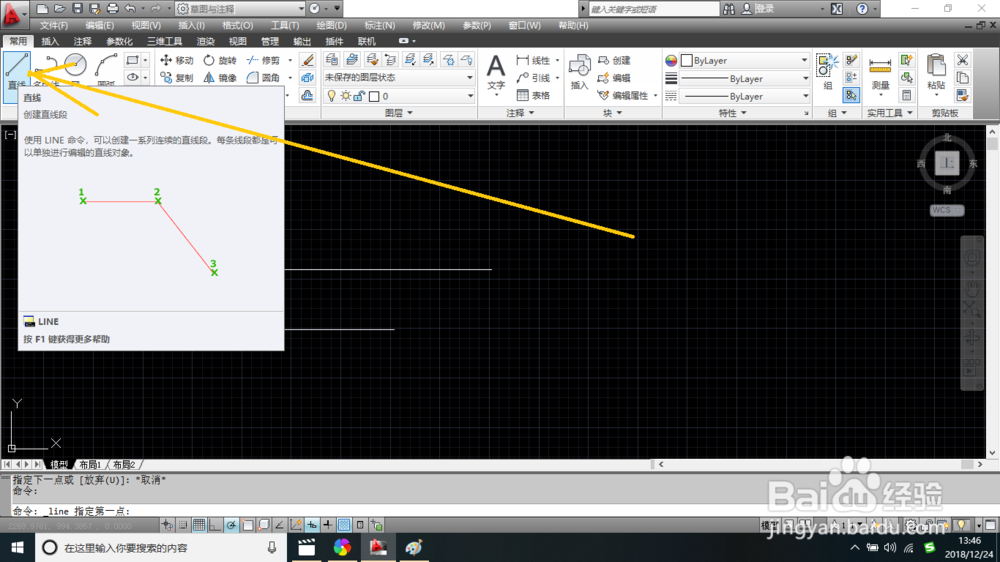The height and width of the screenshot is (562, 1000).
Task: Click the erase pencil icon in the modify panel
Action: pos(307,60)
